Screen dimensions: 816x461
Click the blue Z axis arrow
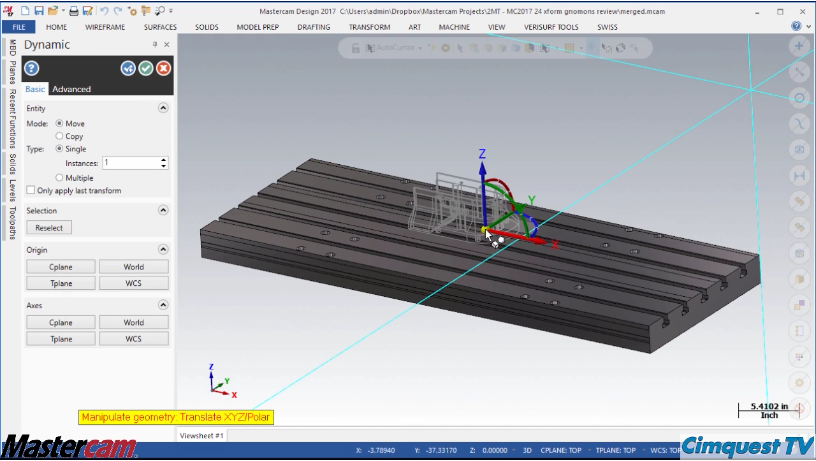482,169
